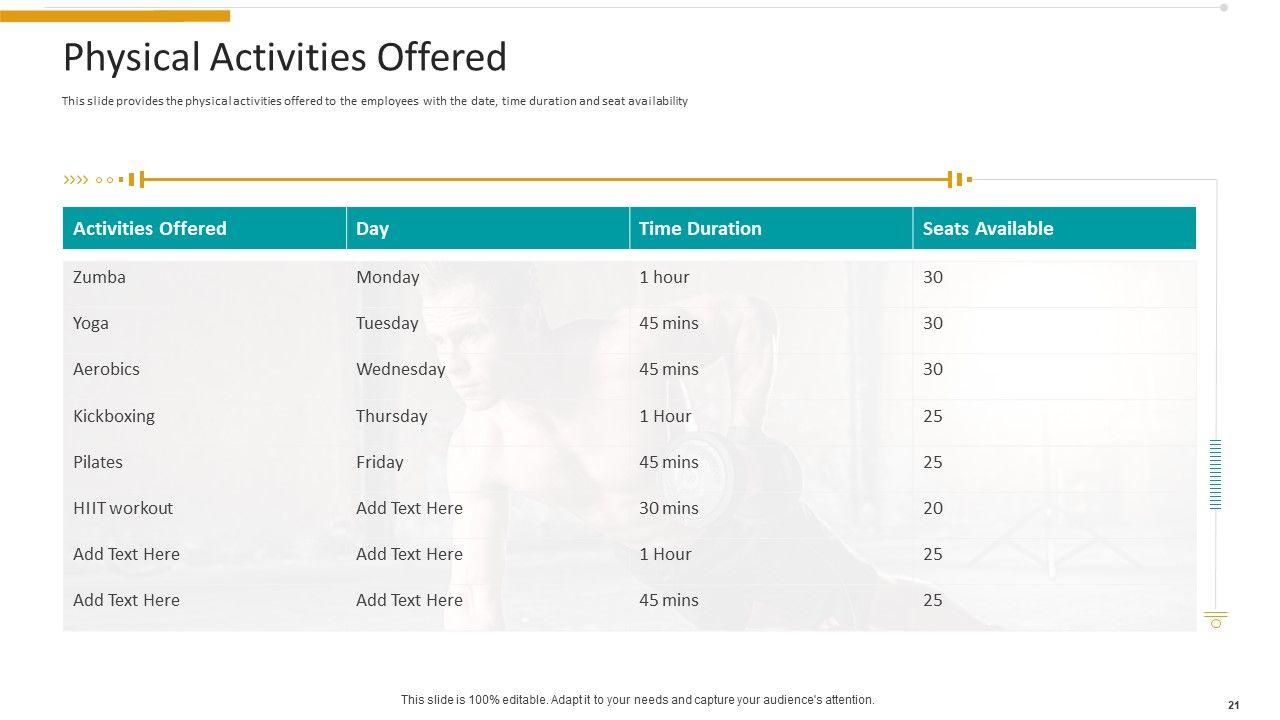This screenshot has width=1280, height=720.
Task: Select the Seats Available column header
Action: pyautogui.click(x=988, y=229)
